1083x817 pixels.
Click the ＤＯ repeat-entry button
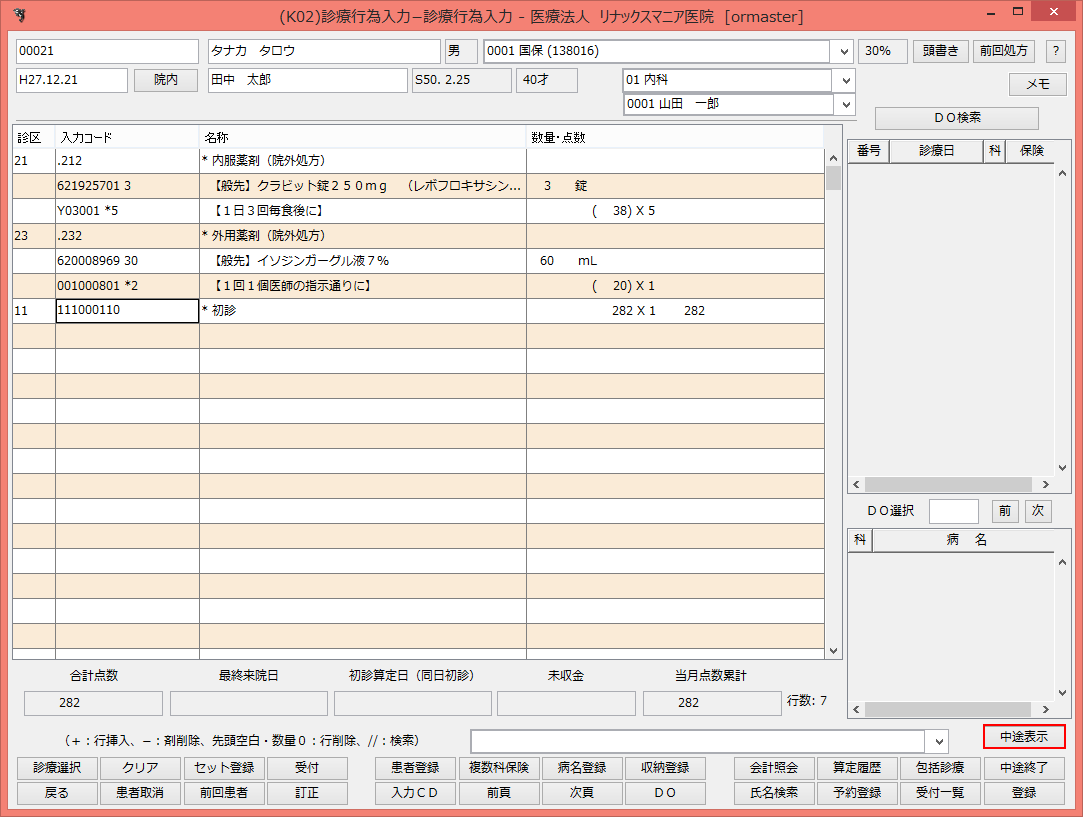coord(664,792)
